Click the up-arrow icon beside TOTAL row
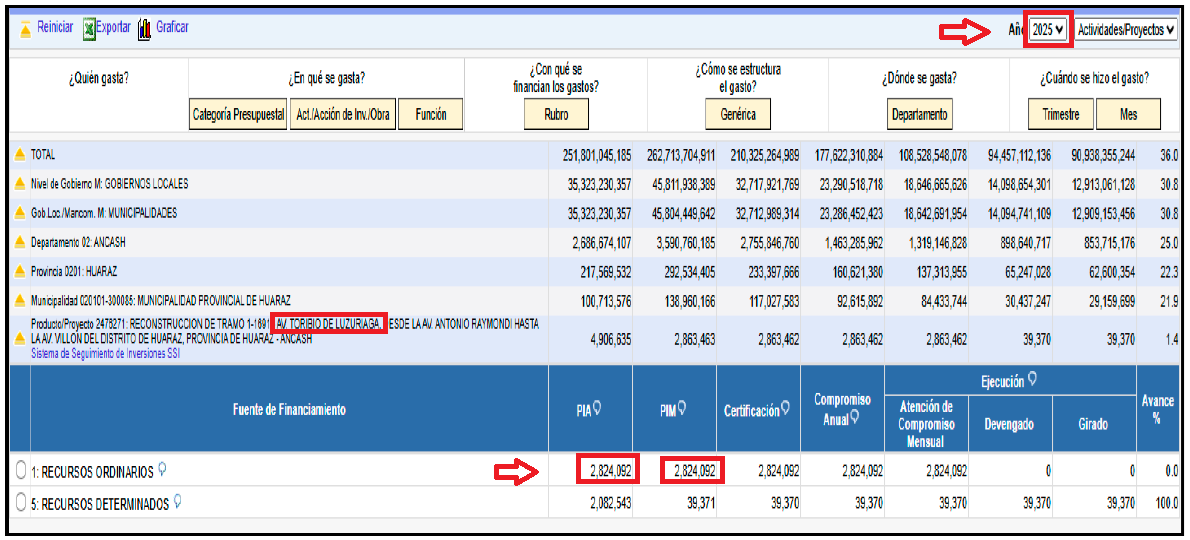 20,155
